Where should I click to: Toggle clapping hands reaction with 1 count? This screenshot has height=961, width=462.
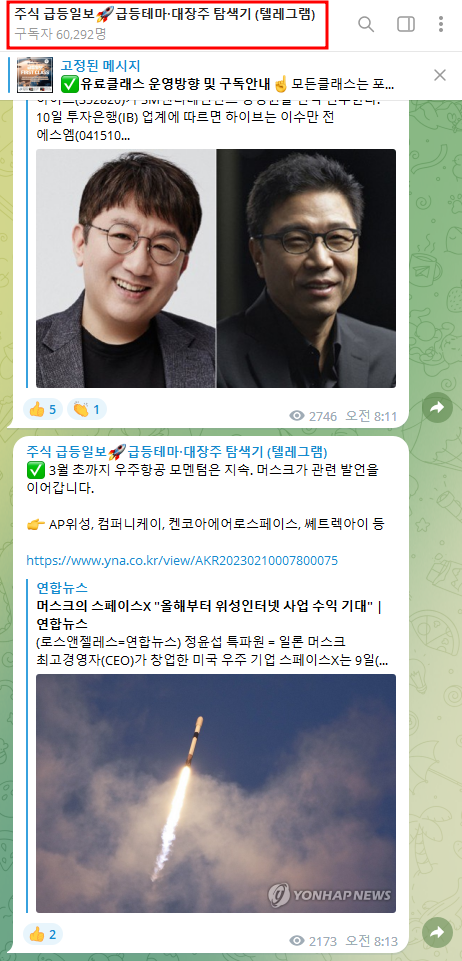click(87, 409)
